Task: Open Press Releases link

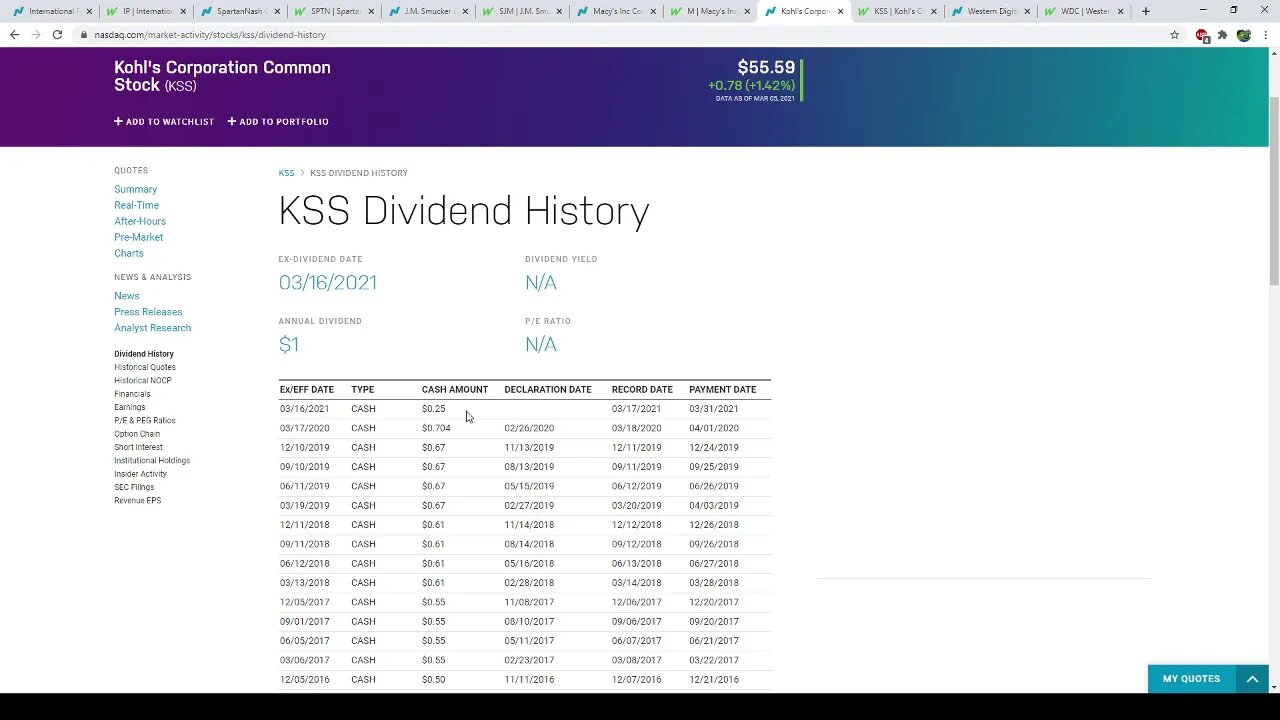Action: coord(148,312)
